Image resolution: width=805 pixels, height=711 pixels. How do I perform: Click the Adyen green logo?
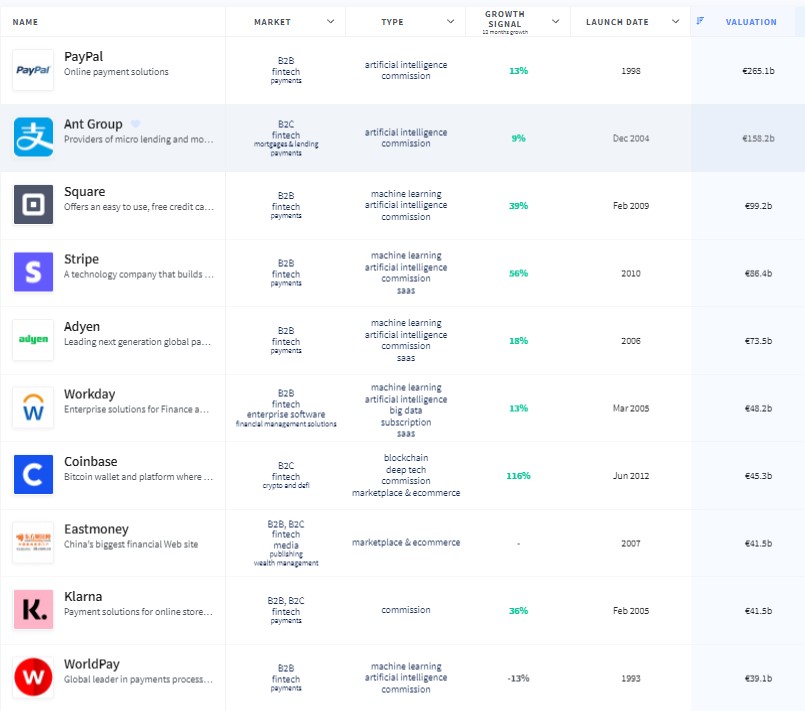click(33, 339)
